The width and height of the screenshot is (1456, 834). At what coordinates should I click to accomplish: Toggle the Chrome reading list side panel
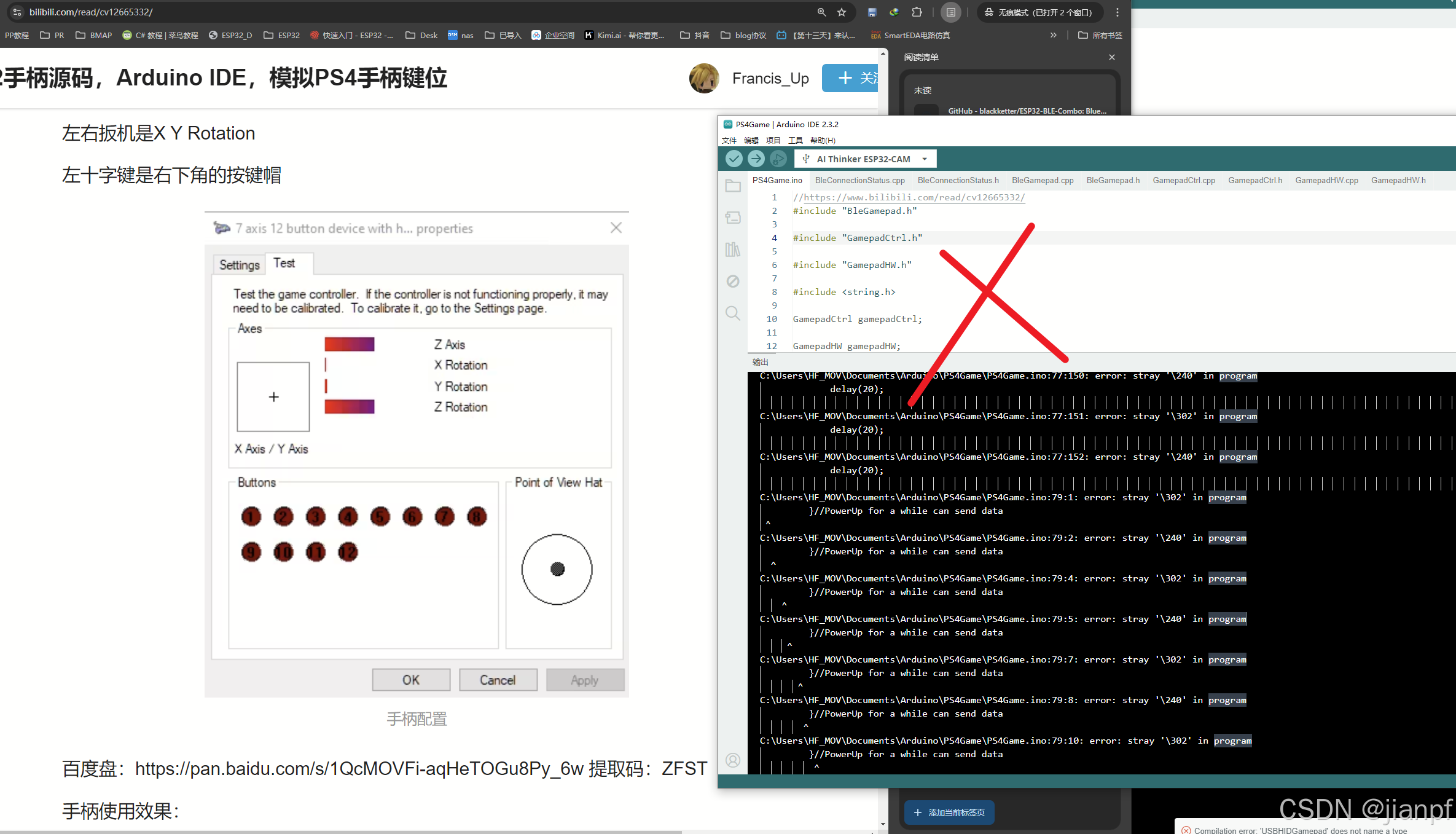coord(950,12)
